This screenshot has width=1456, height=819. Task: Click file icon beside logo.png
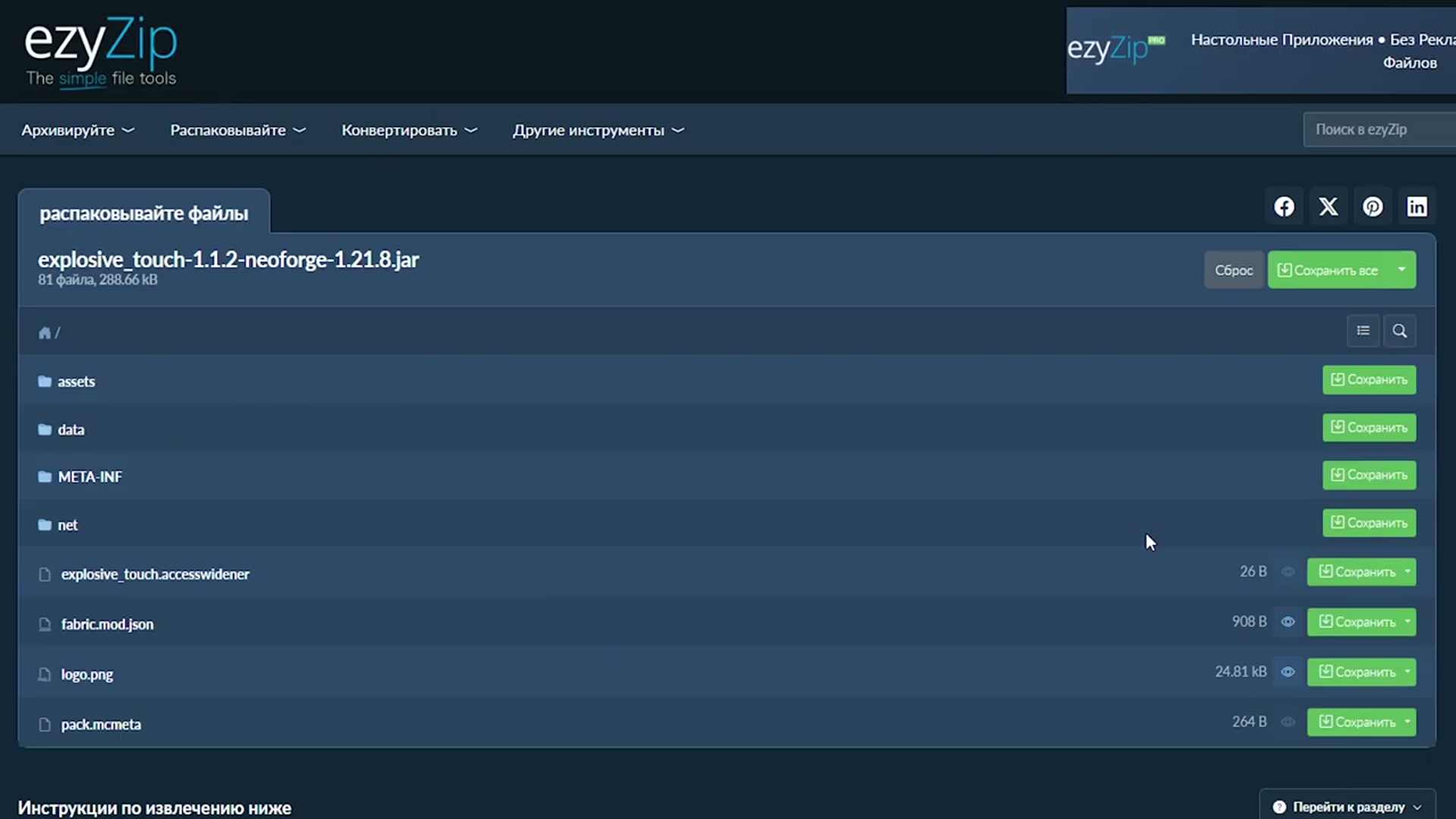coord(45,674)
